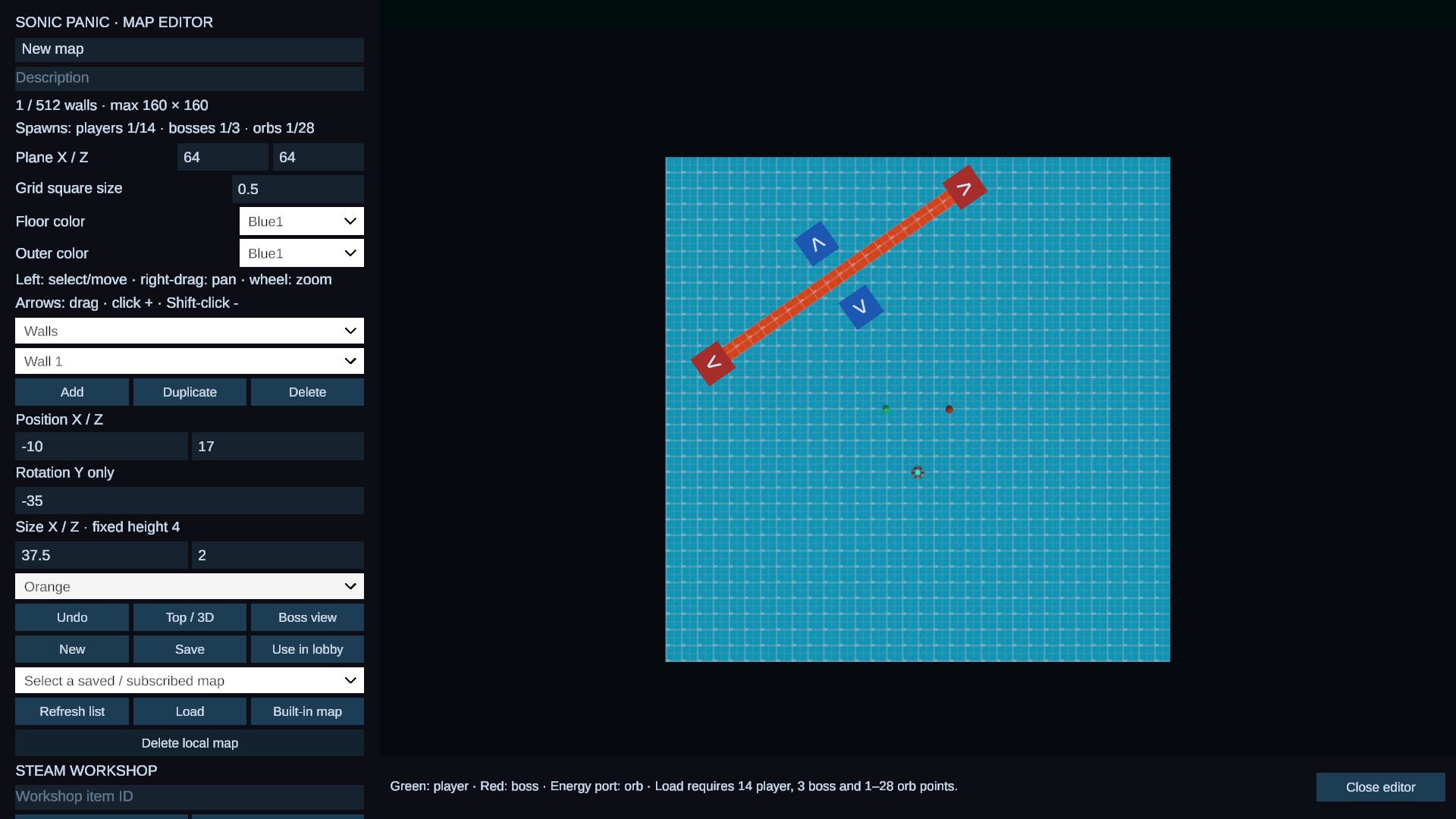Image resolution: width=1456 pixels, height=819 pixels.
Task: Click the Grid square size field
Action: (297, 189)
